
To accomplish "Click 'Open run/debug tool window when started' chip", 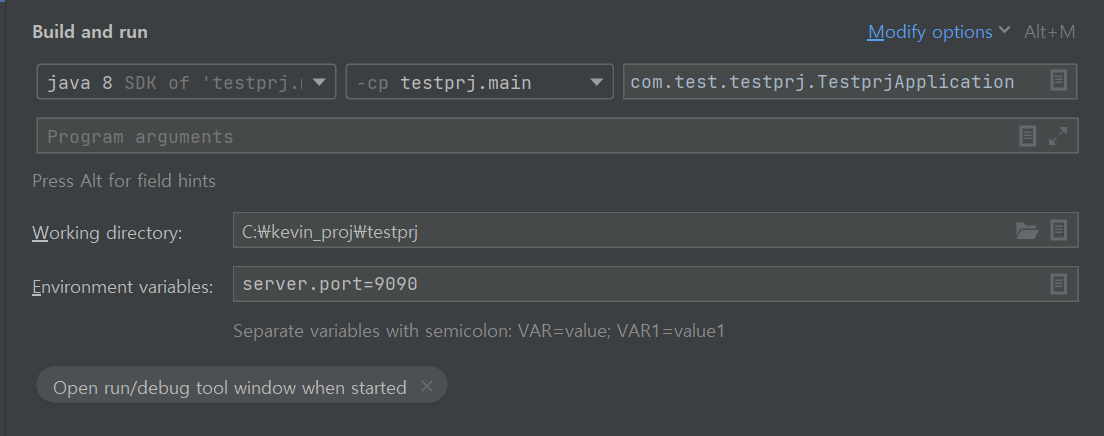I will (230, 387).
